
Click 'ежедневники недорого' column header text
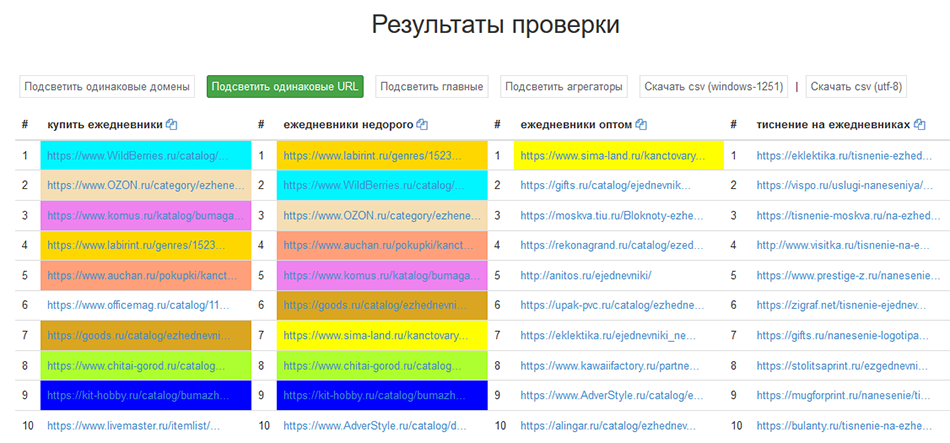348,125
